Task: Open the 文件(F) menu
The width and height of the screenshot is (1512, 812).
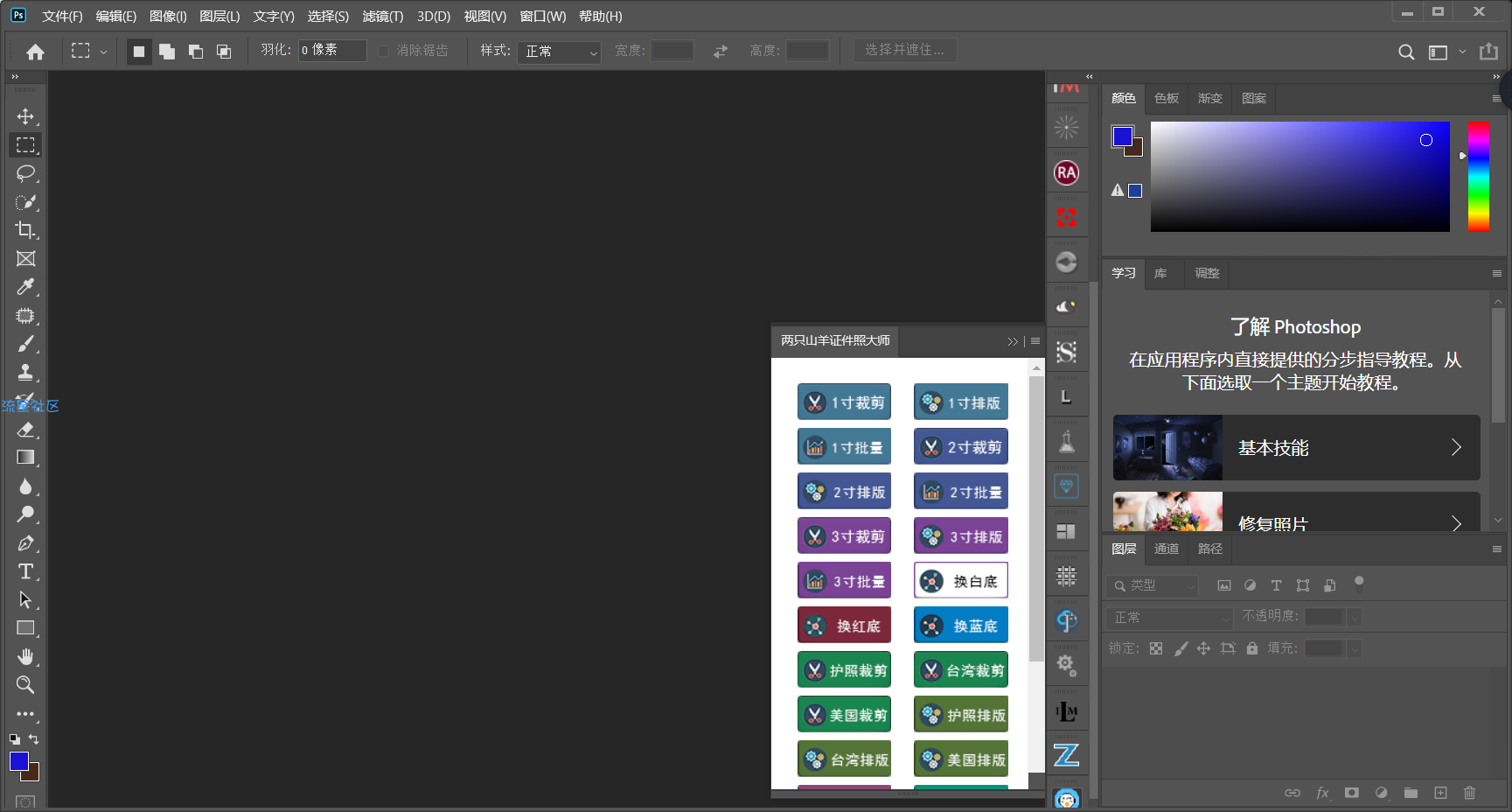Action: coord(62,17)
